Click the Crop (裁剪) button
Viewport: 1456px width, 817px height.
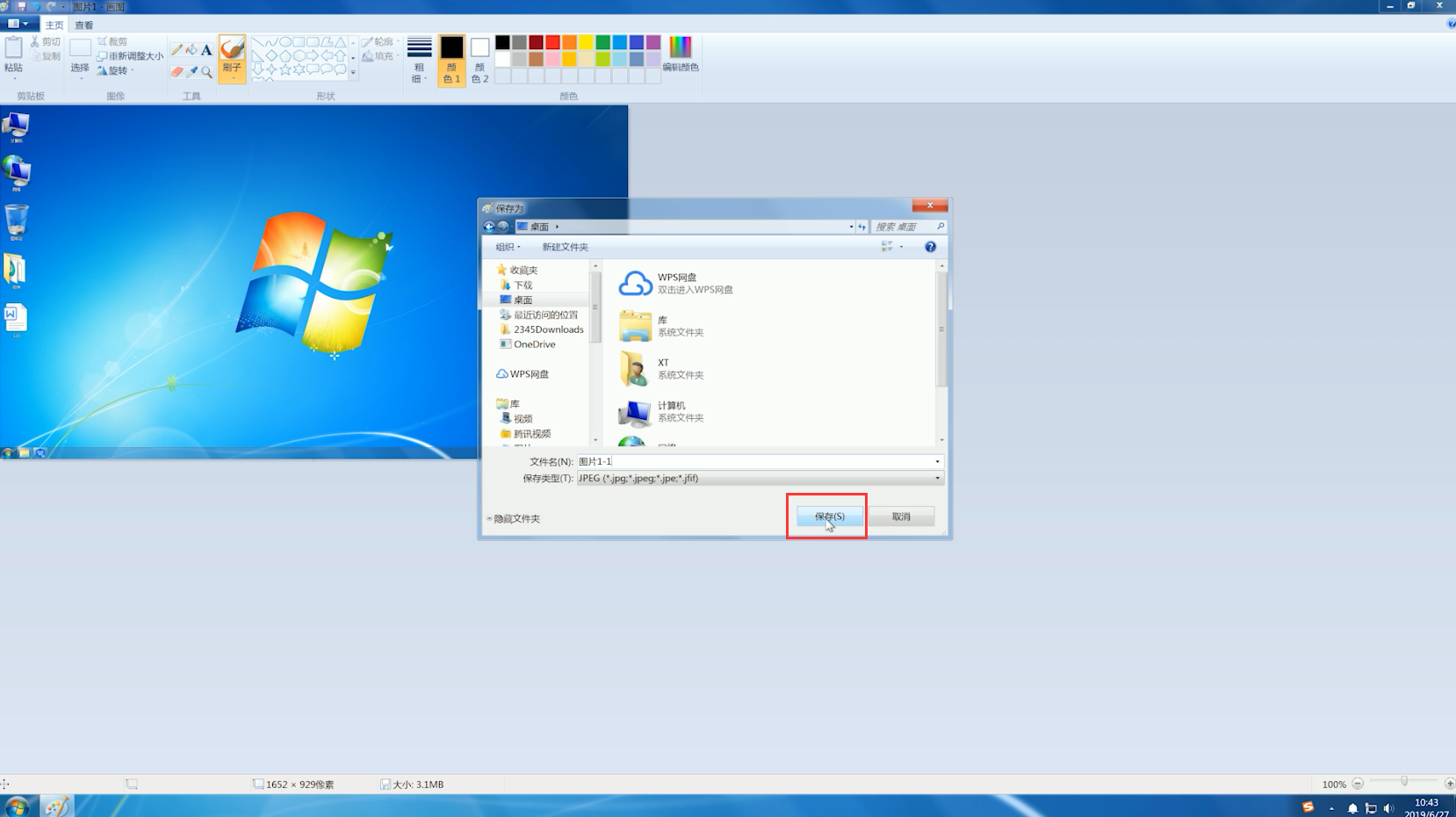tap(112, 41)
